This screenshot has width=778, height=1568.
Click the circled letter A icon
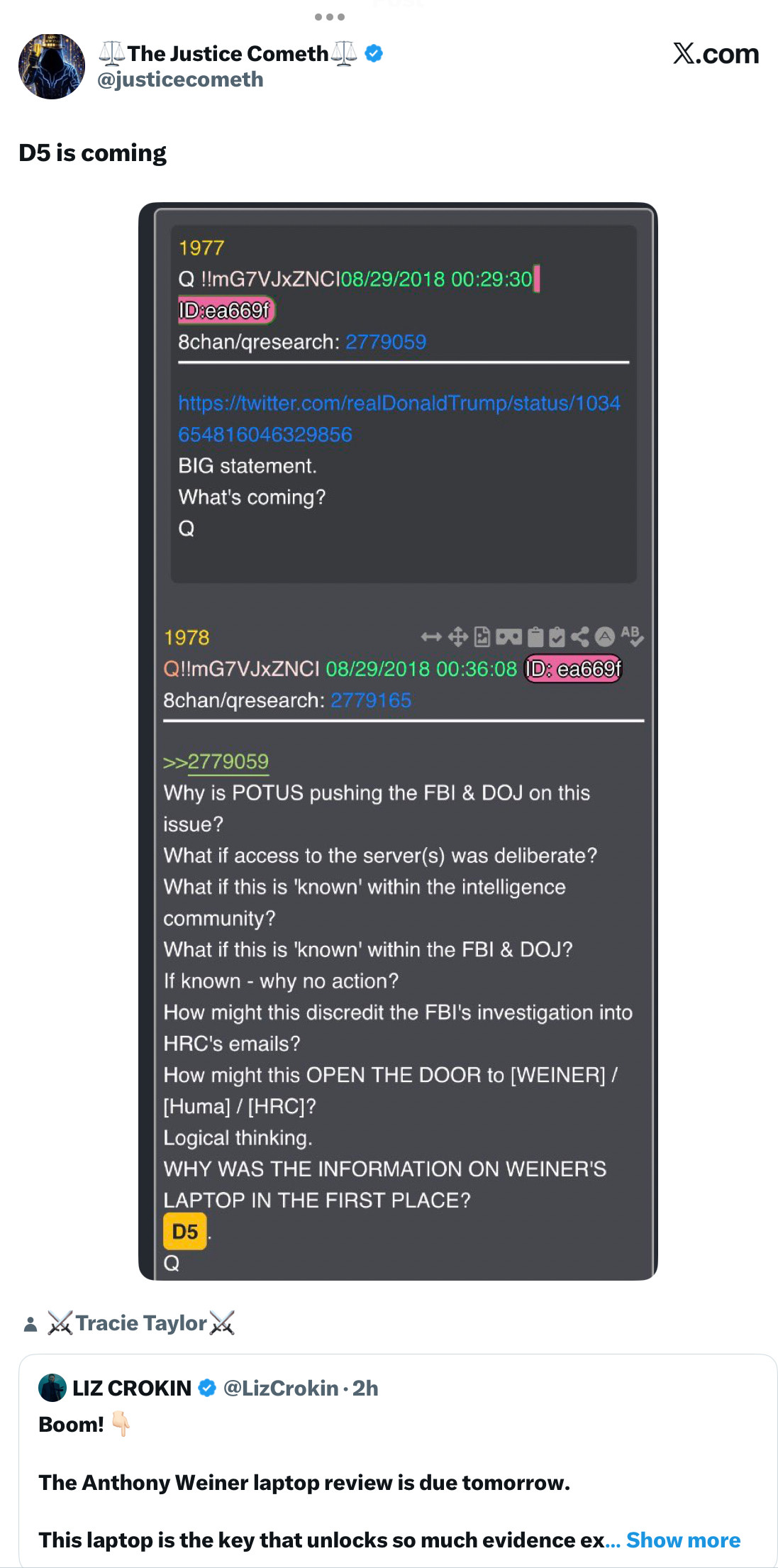click(604, 636)
